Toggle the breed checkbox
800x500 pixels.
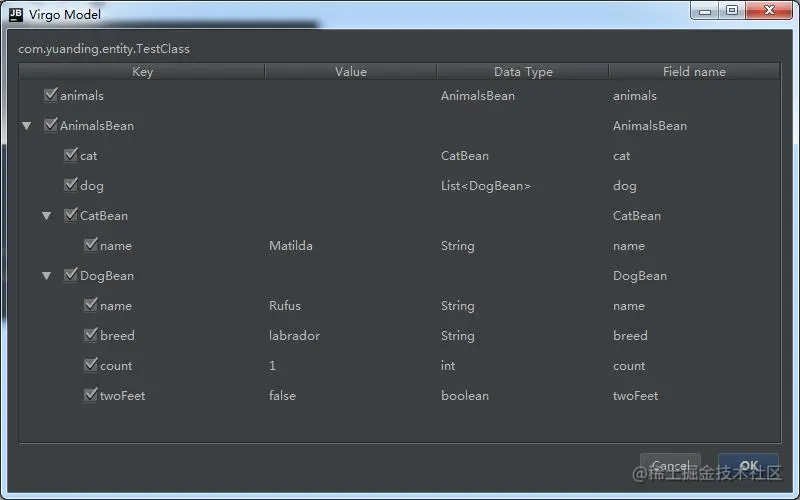pyautogui.click(x=91, y=335)
